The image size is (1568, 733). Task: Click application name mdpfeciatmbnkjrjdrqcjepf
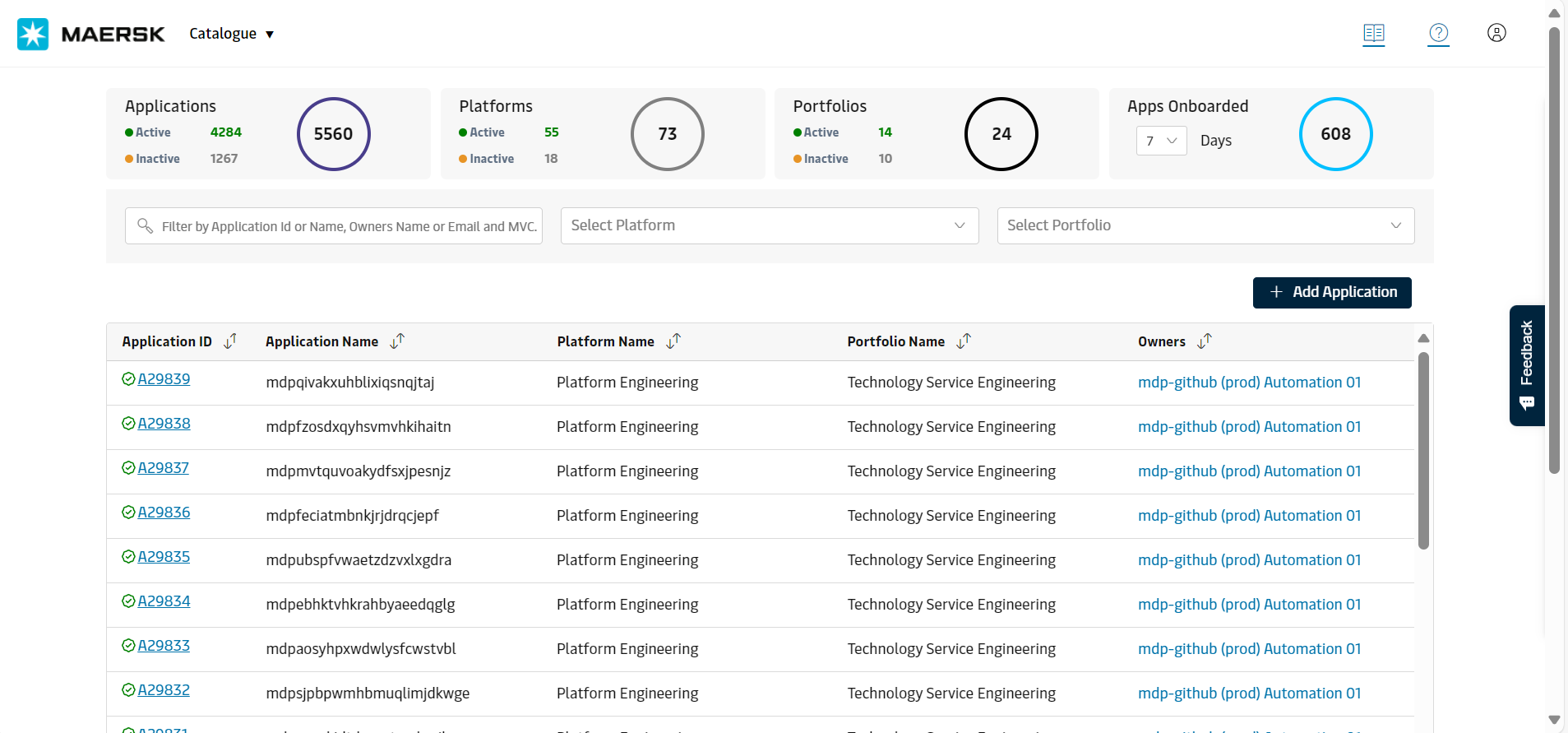(352, 516)
